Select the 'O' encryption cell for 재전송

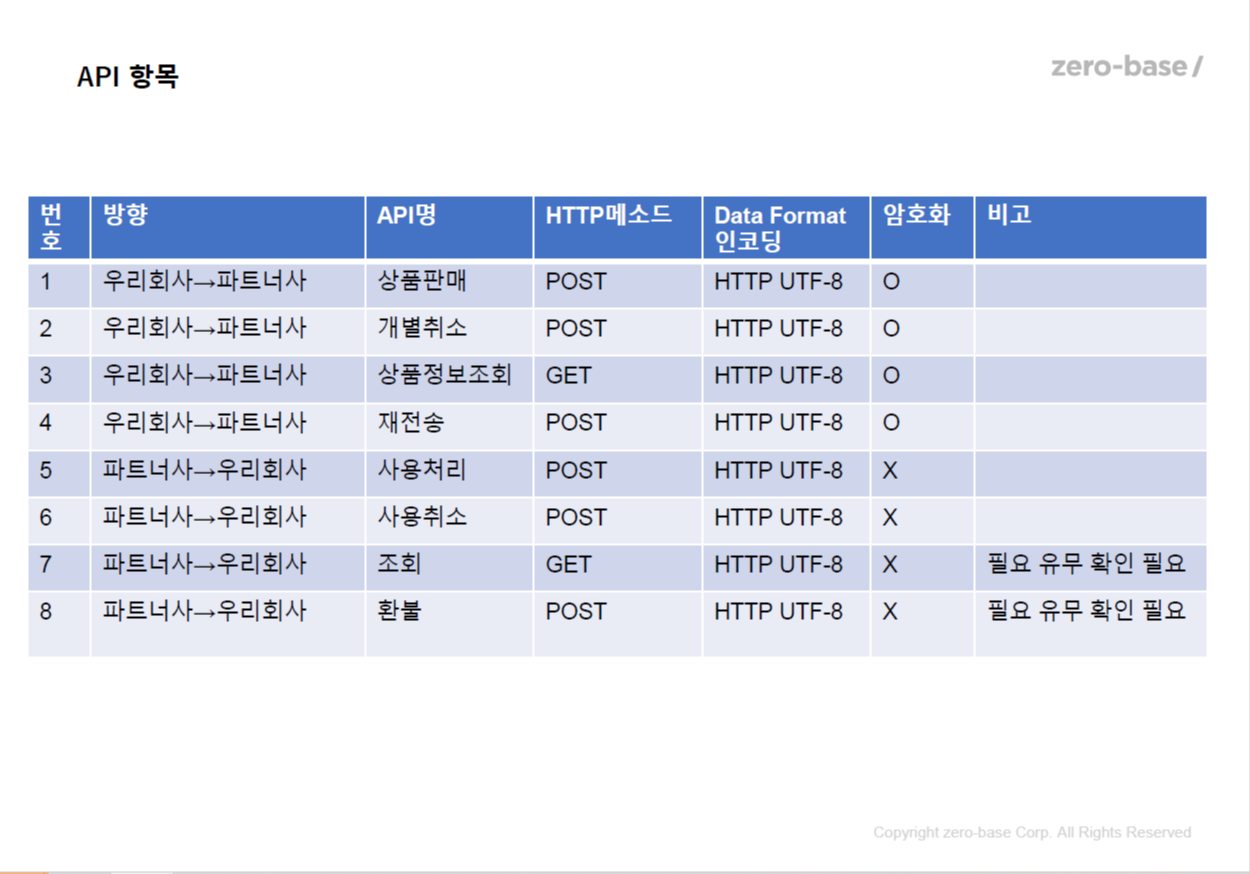922,425
